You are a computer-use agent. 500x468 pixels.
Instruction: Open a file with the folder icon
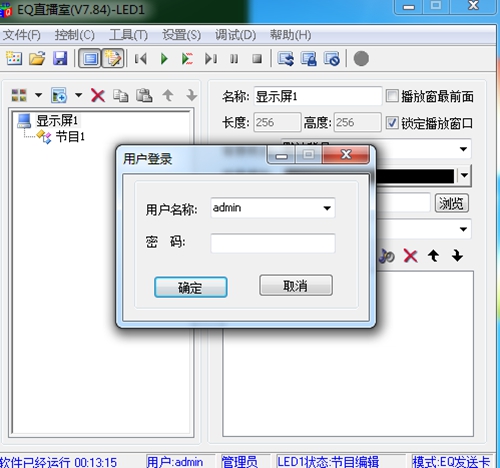[37, 59]
